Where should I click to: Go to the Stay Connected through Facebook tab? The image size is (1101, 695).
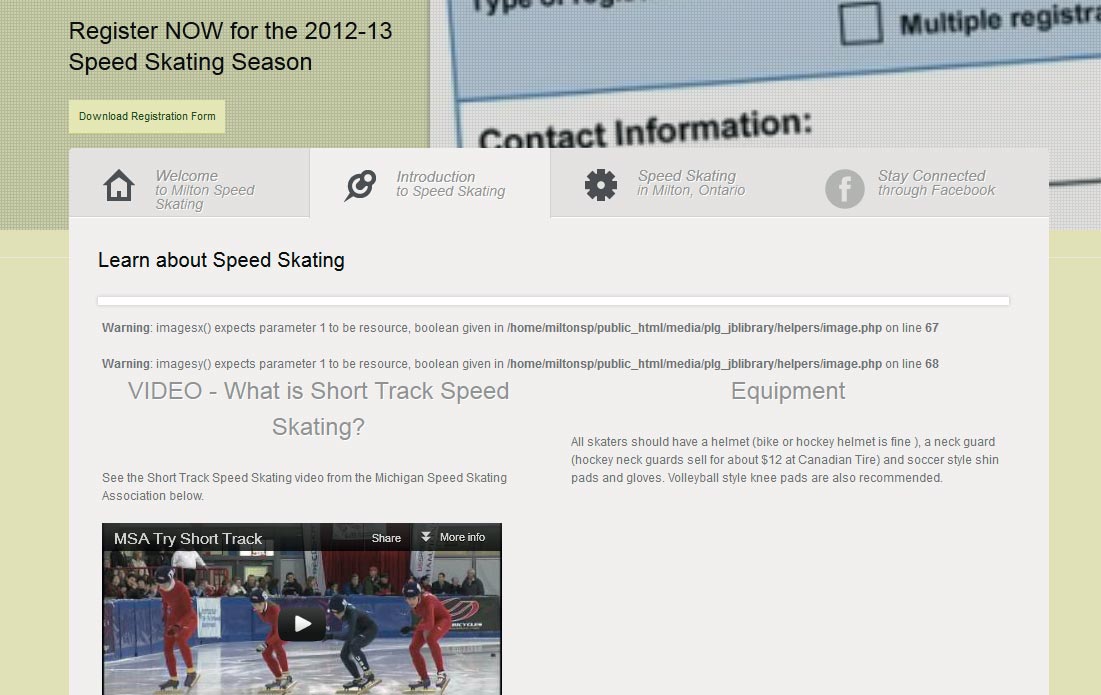pyautogui.click(x=921, y=183)
